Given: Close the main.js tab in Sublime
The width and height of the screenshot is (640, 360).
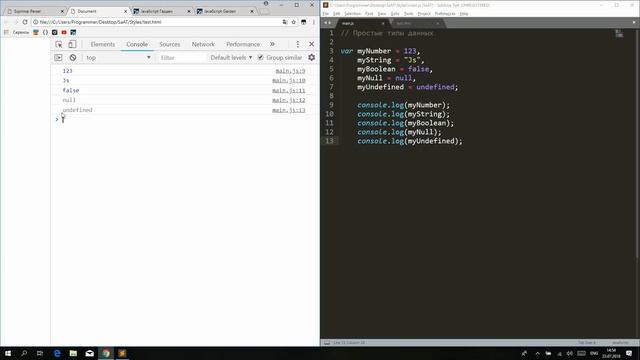Looking at the screenshot, I should [x=383, y=23].
